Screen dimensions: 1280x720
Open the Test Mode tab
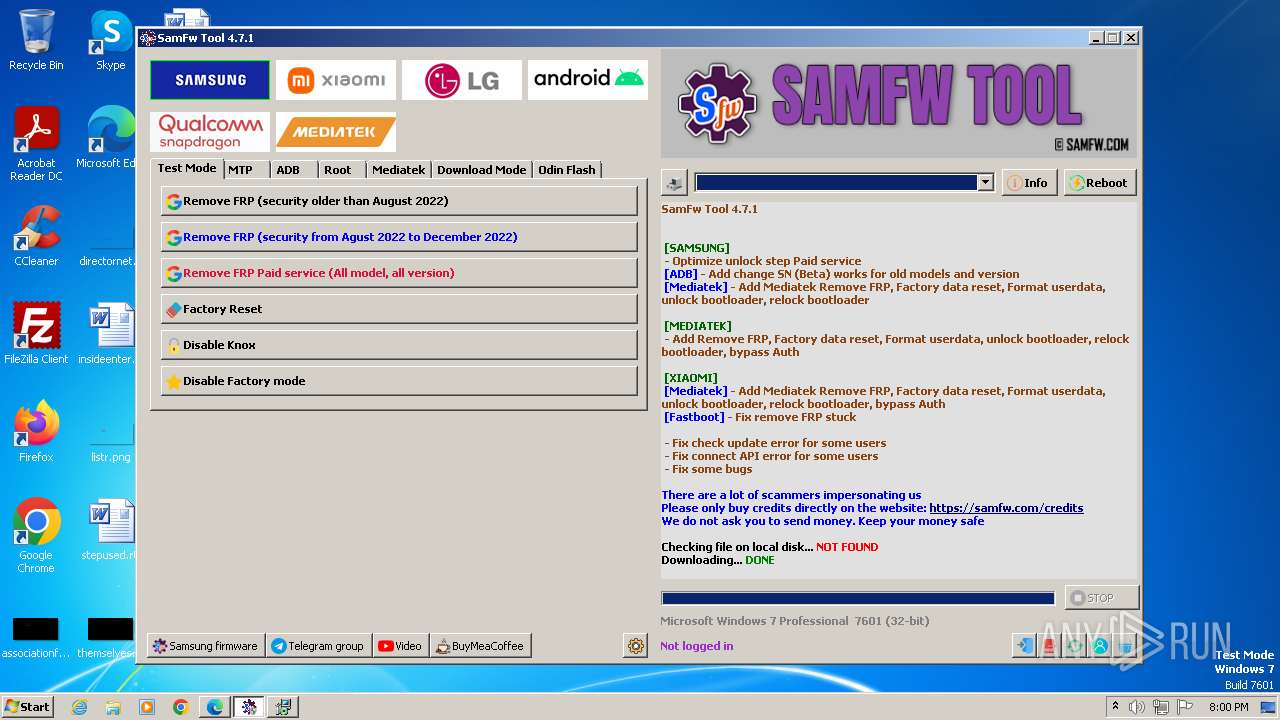pyautogui.click(x=187, y=168)
